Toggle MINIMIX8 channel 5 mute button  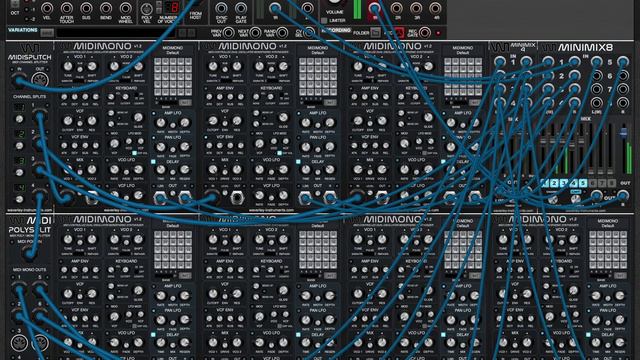583,183
